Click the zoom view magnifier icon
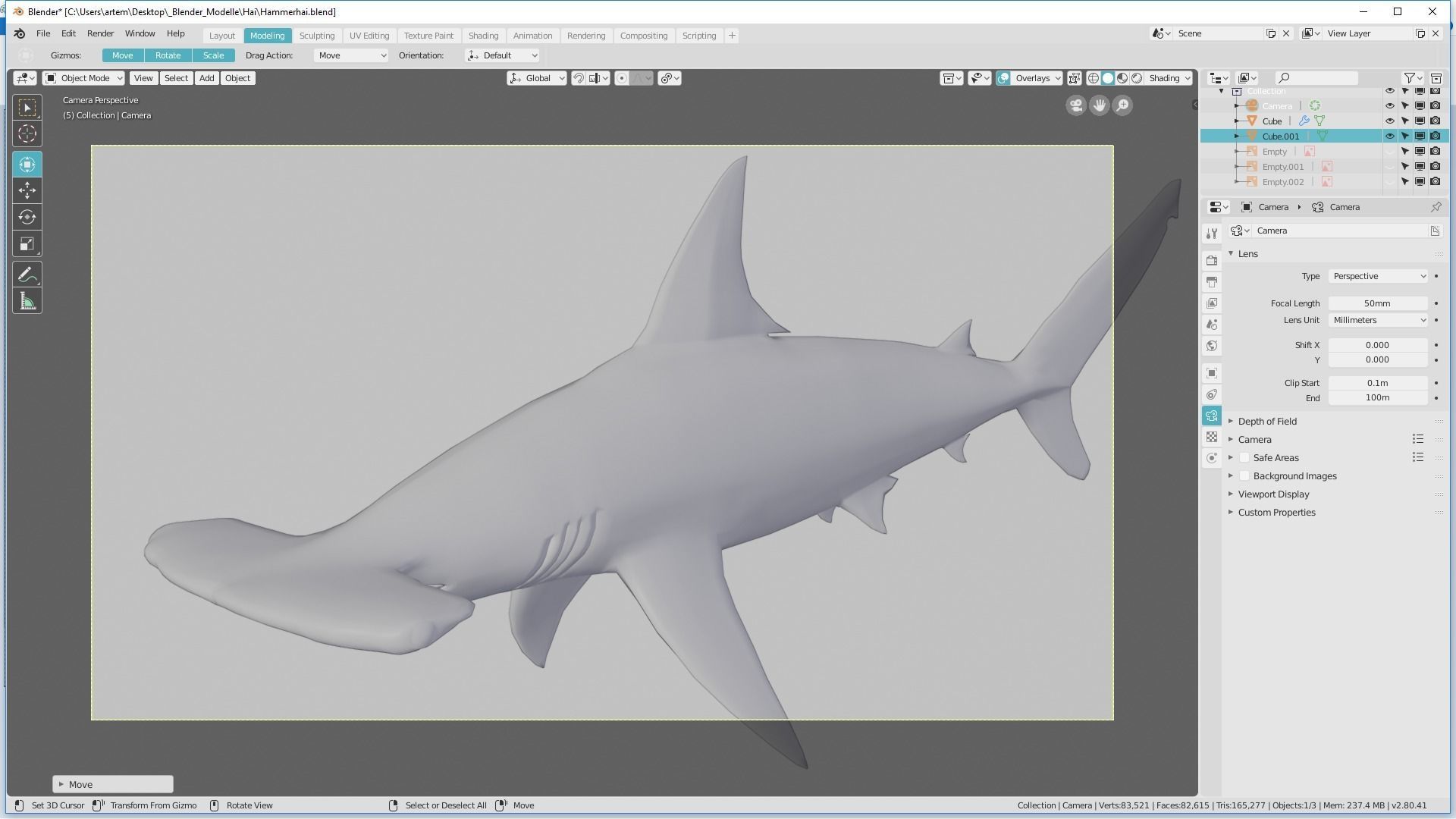 (x=1122, y=105)
